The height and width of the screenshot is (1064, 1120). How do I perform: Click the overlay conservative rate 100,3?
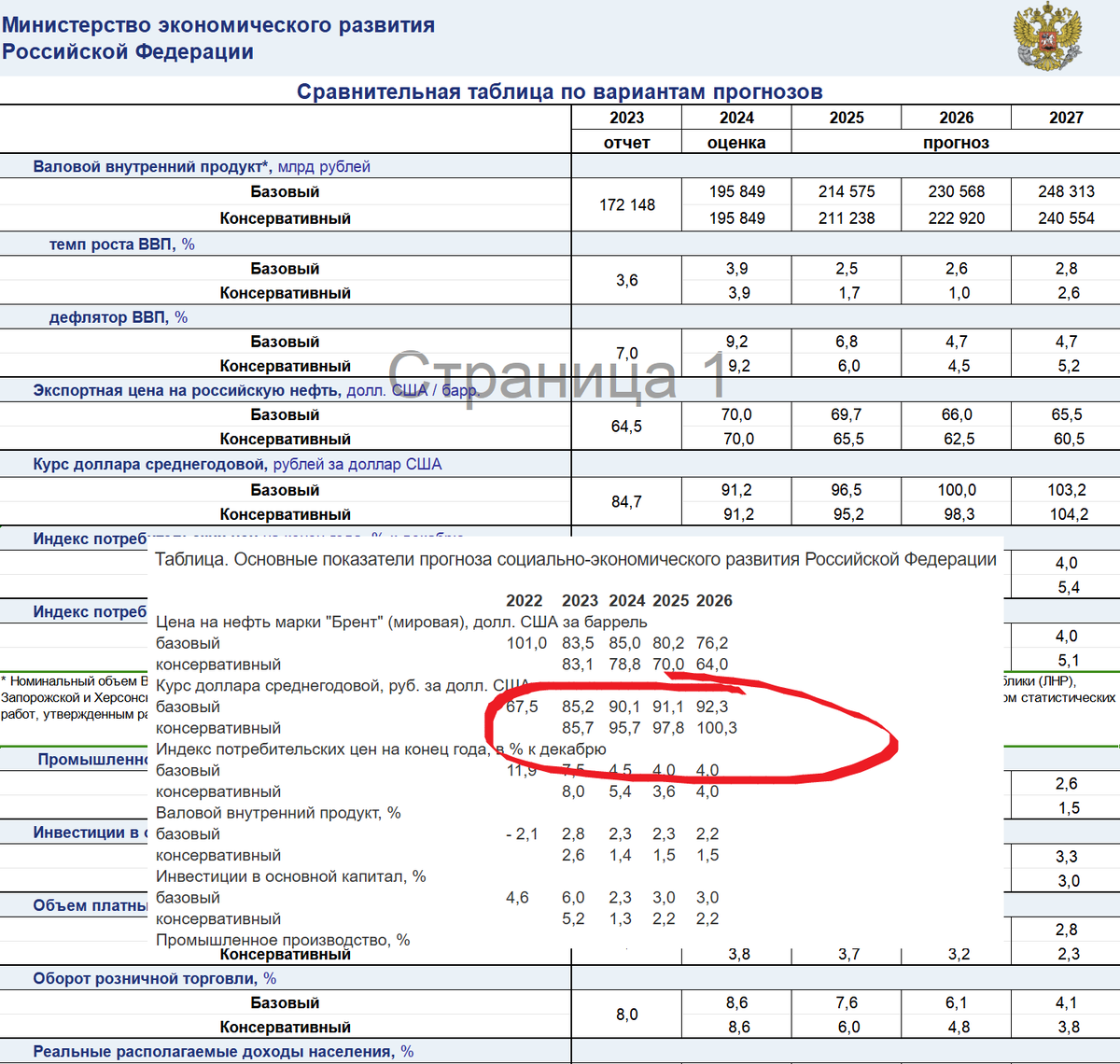[717, 728]
